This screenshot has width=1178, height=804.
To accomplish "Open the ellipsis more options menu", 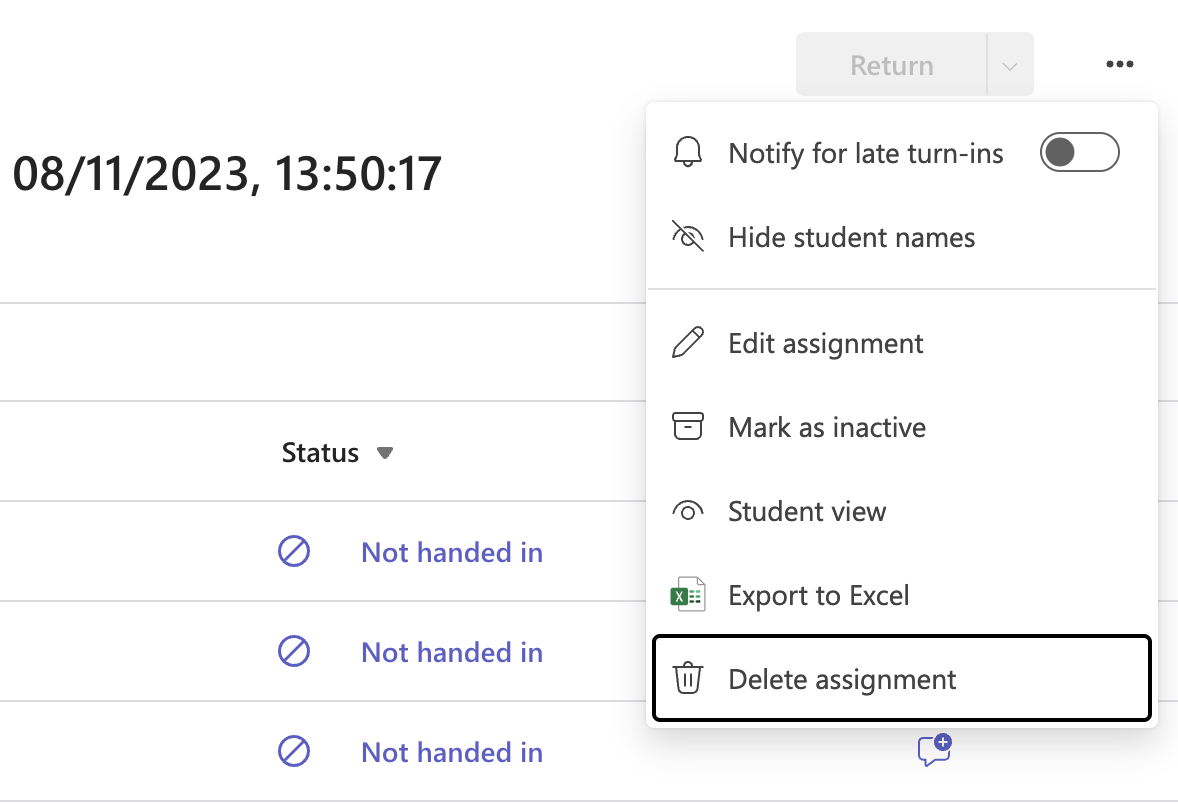I will pyautogui.click(x=1119, y=64).
